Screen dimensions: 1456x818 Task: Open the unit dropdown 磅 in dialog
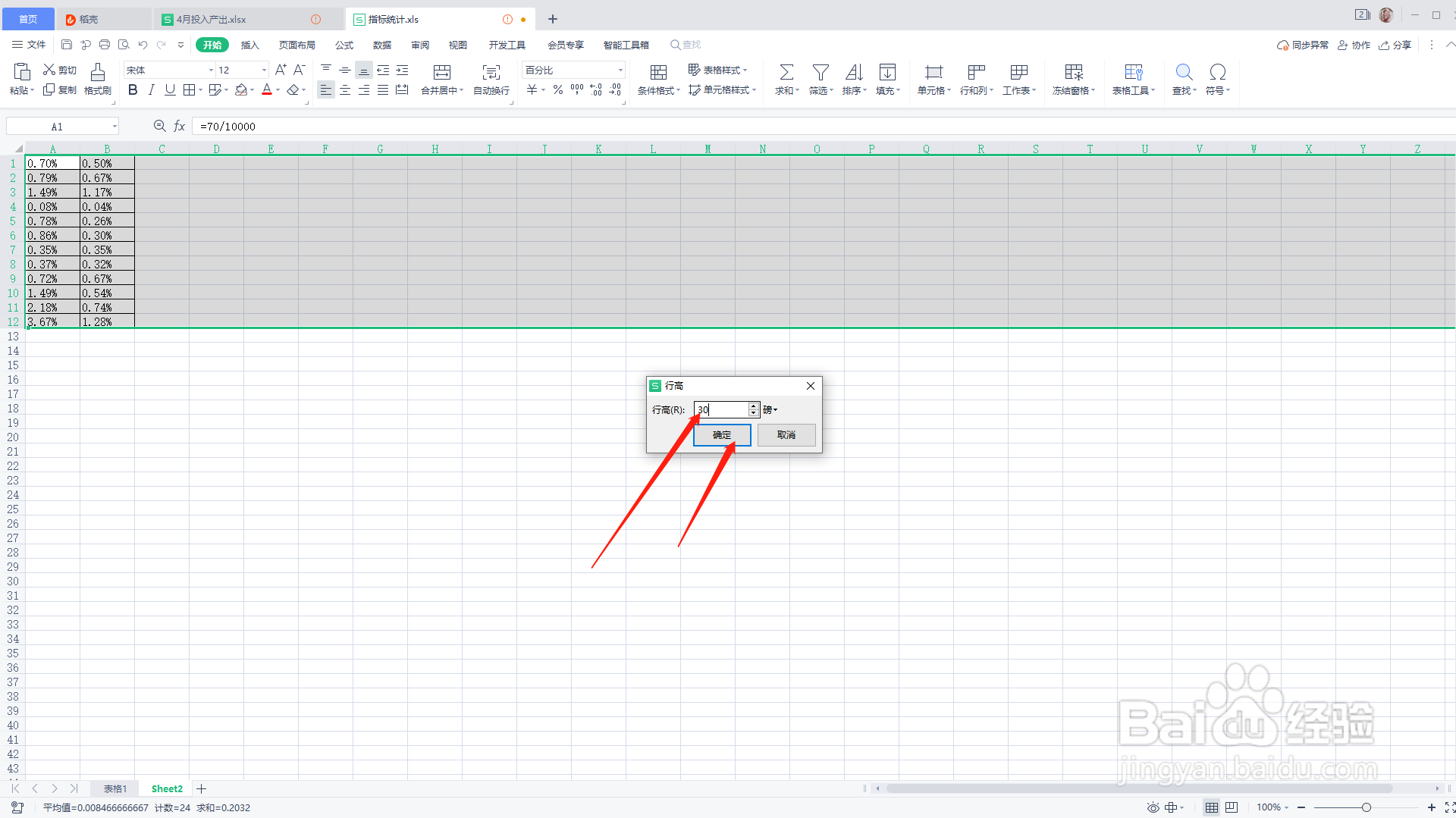click(770, 410)
